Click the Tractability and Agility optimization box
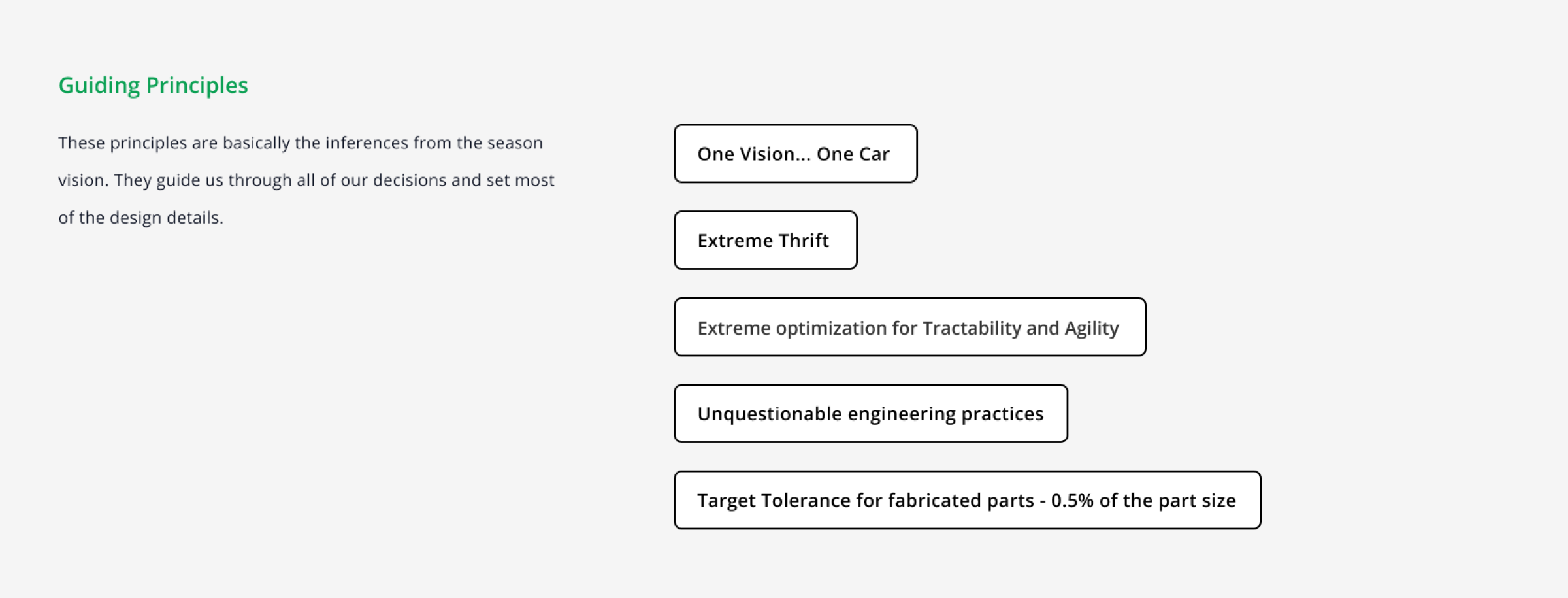The width and height of the screenshot is (1568, 598). point(909,327)
